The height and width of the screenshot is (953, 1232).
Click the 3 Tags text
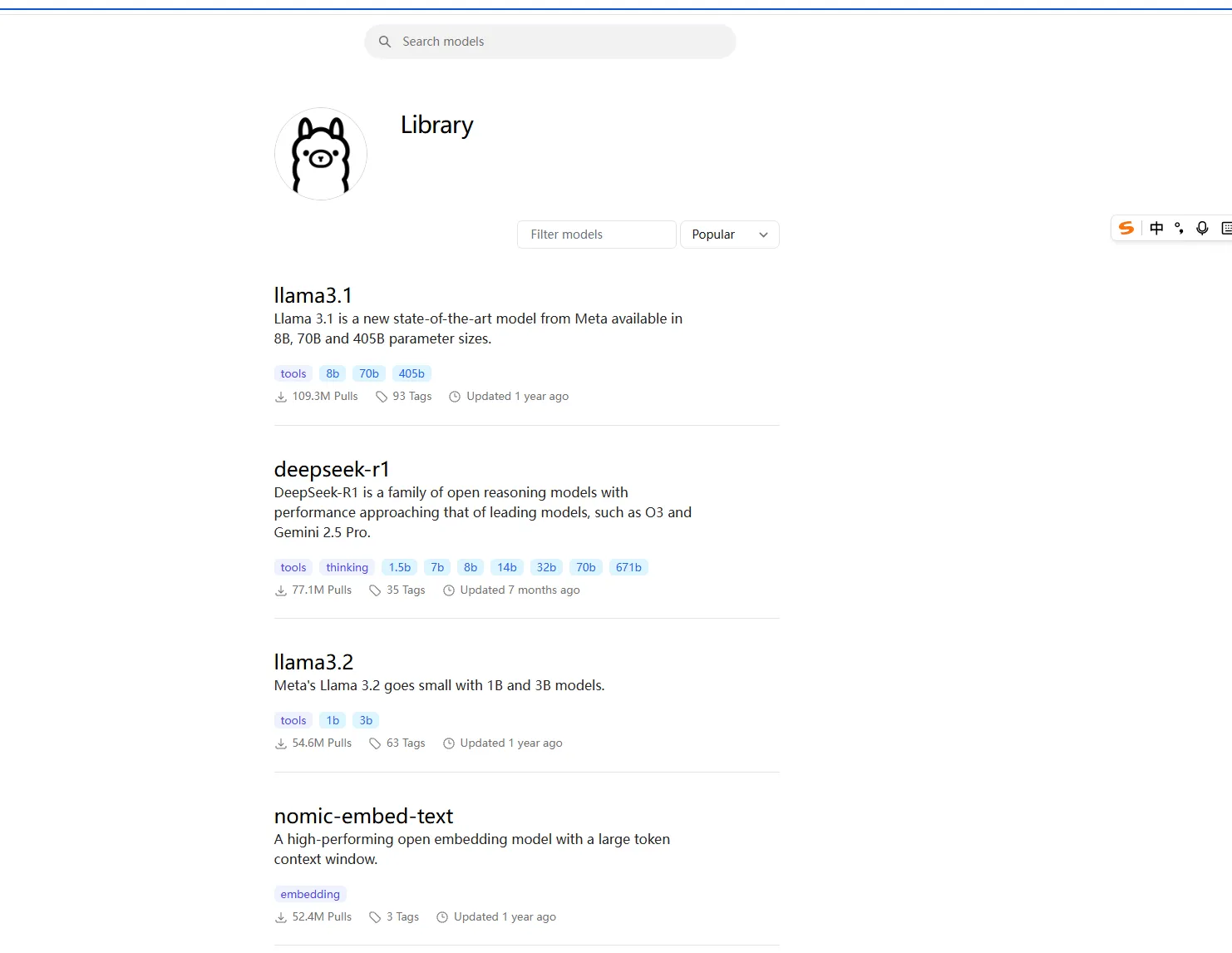point(402,917)
